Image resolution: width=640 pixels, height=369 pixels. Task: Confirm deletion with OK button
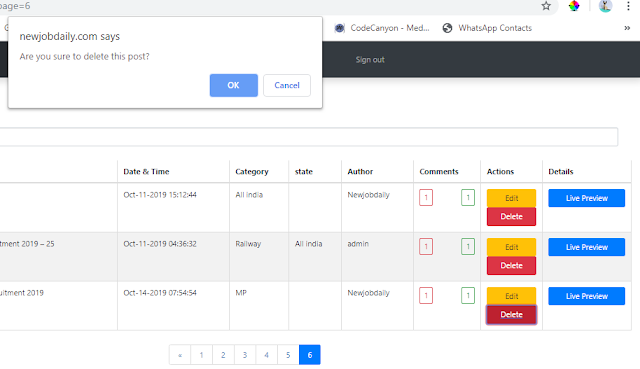tap(233, 85)
